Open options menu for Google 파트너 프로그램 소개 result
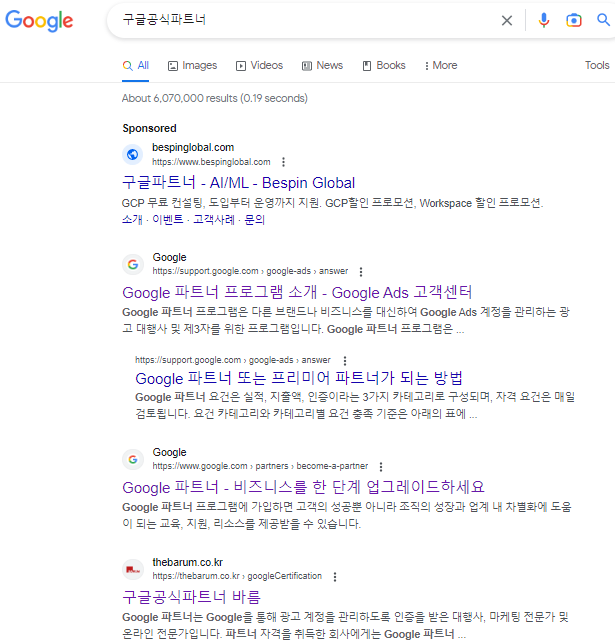The width and height of the screenshot is (615, 641). click(361, 271)
